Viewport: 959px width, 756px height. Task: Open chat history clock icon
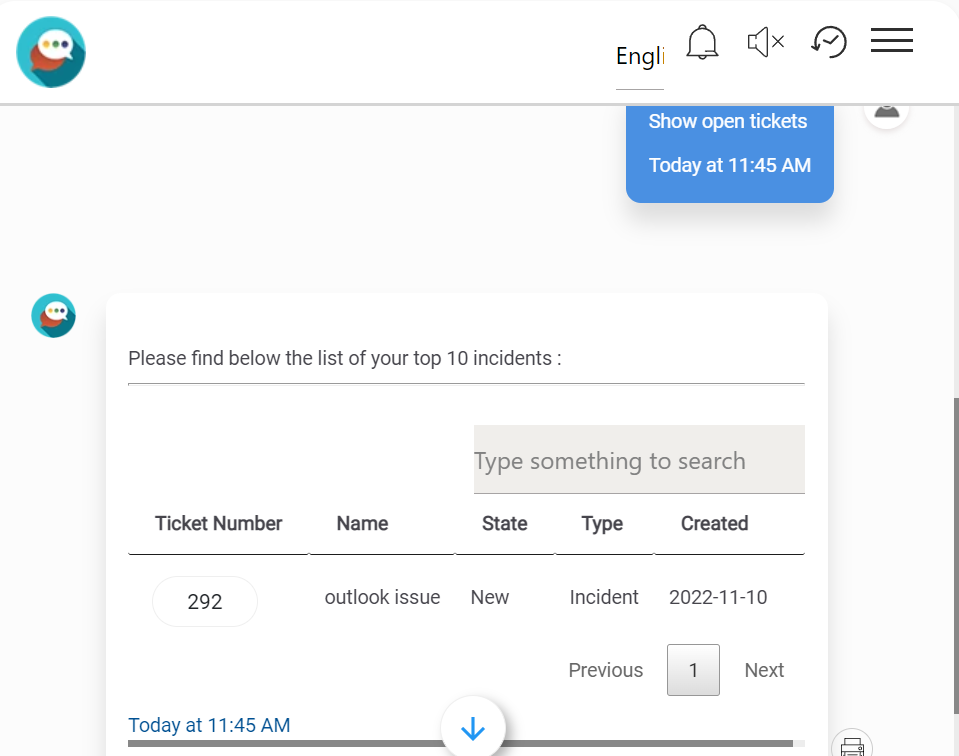click(x=829, y=42)
